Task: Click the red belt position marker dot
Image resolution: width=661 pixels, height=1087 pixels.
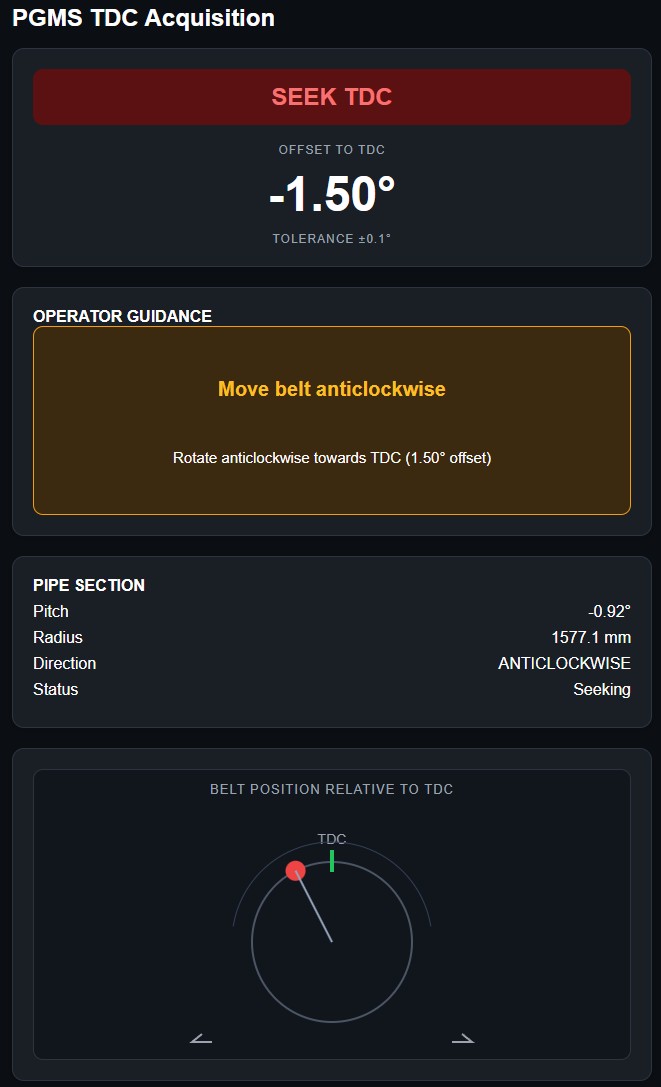Action: (295, 870)
